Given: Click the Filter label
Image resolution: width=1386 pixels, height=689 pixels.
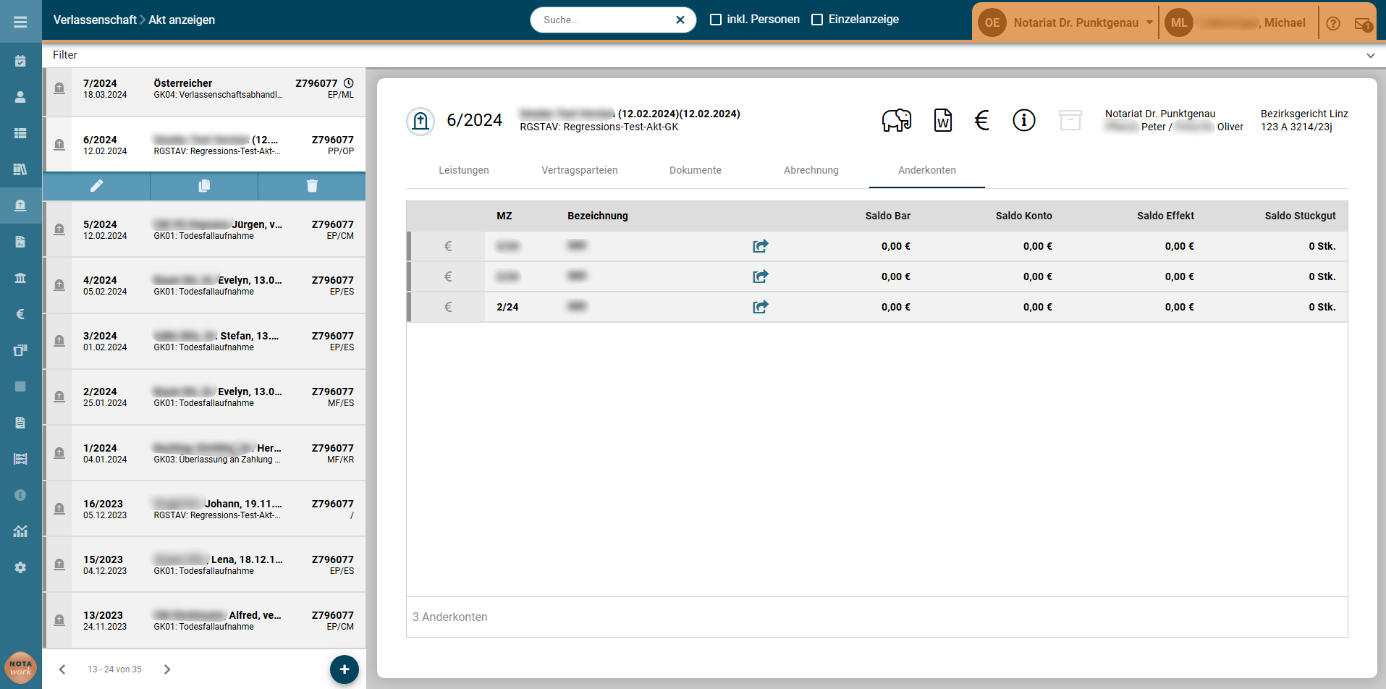Looking at the screenshot, I should (x=65, y=55).
